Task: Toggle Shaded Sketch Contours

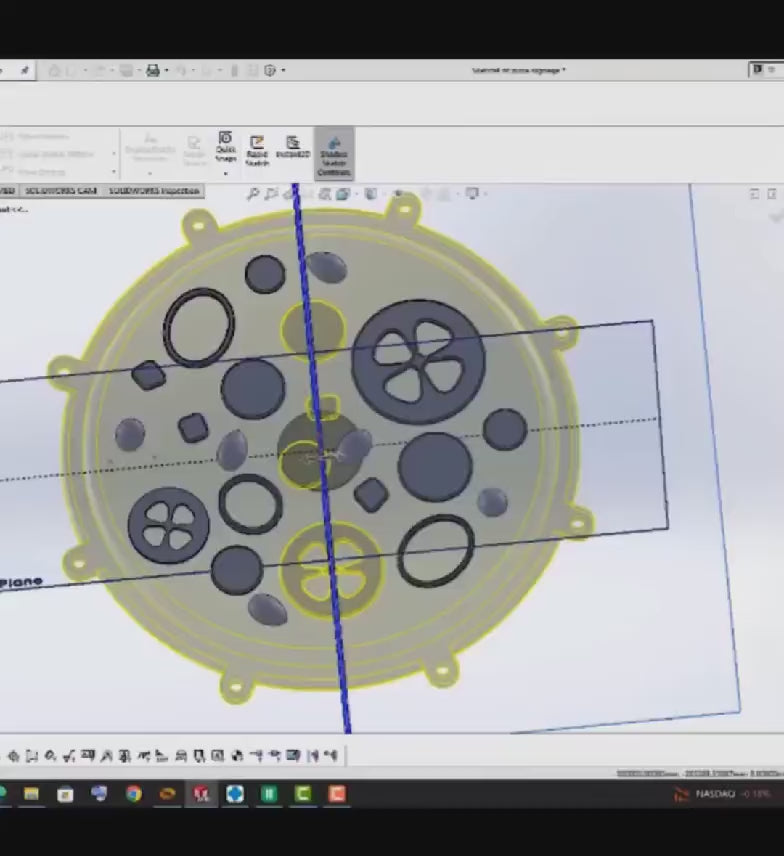Action: (334, 153)
